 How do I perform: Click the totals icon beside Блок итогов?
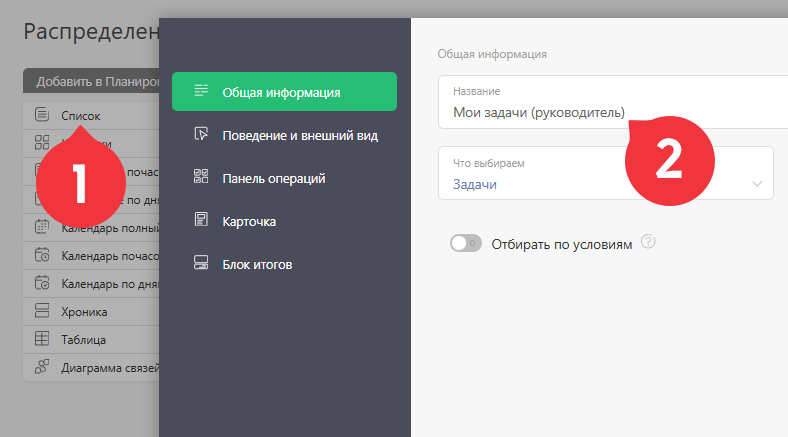pos(201,263)
